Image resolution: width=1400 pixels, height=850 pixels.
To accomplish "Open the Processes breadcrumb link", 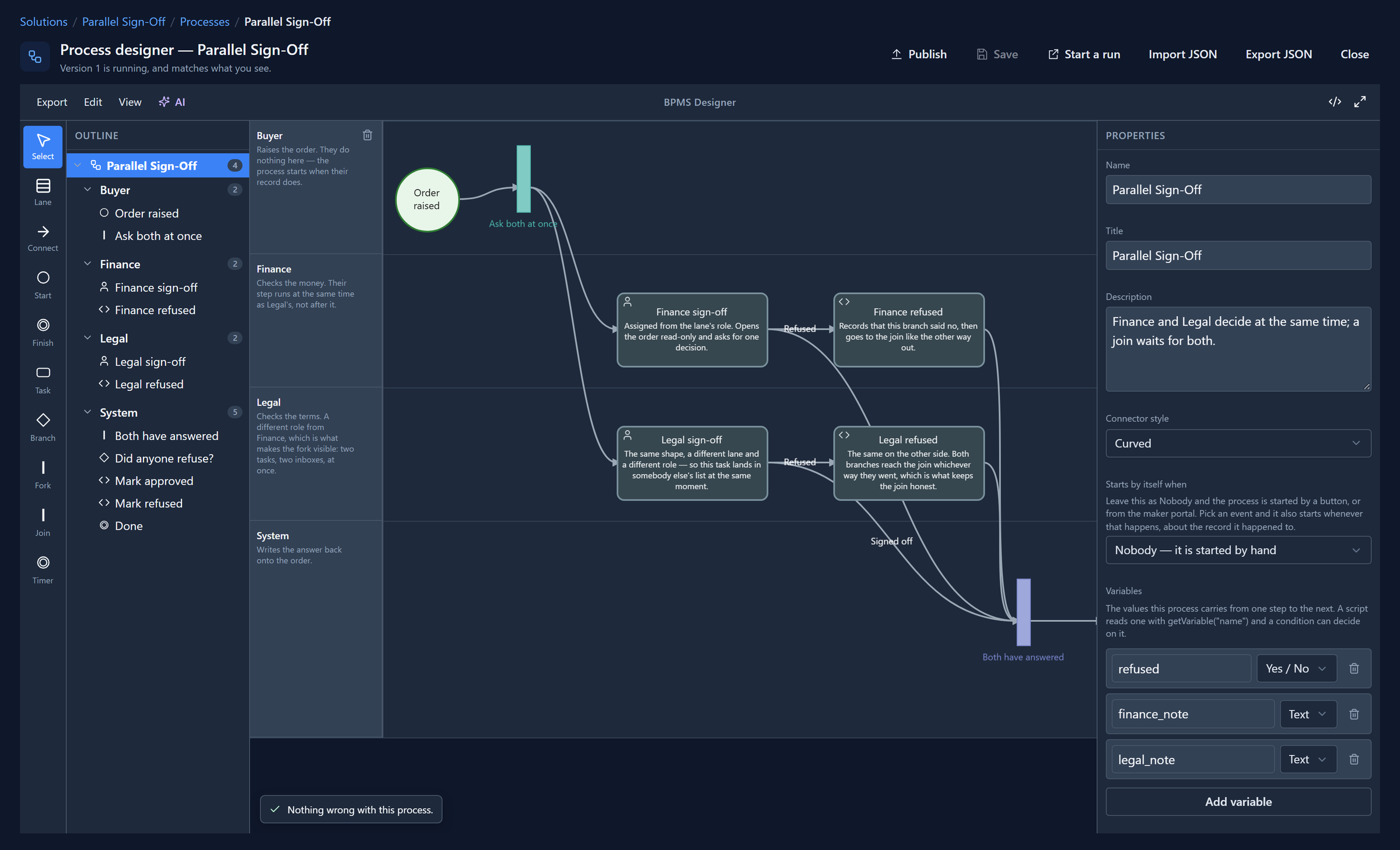I will (205, 22).
